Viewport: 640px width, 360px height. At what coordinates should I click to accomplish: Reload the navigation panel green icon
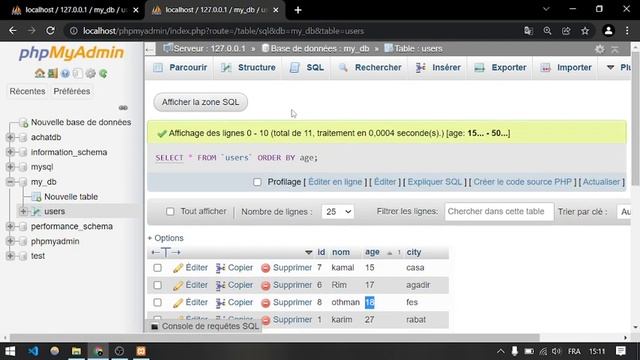click(103, 73)
